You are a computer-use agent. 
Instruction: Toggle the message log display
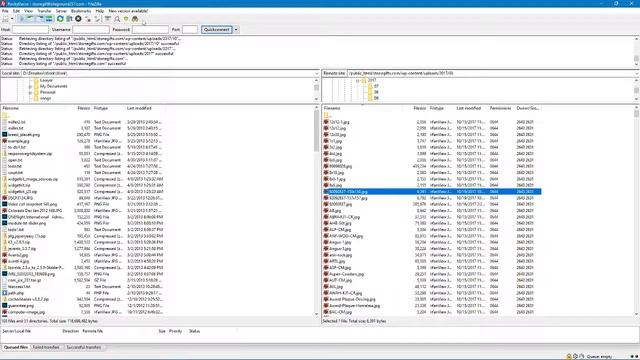22,19
